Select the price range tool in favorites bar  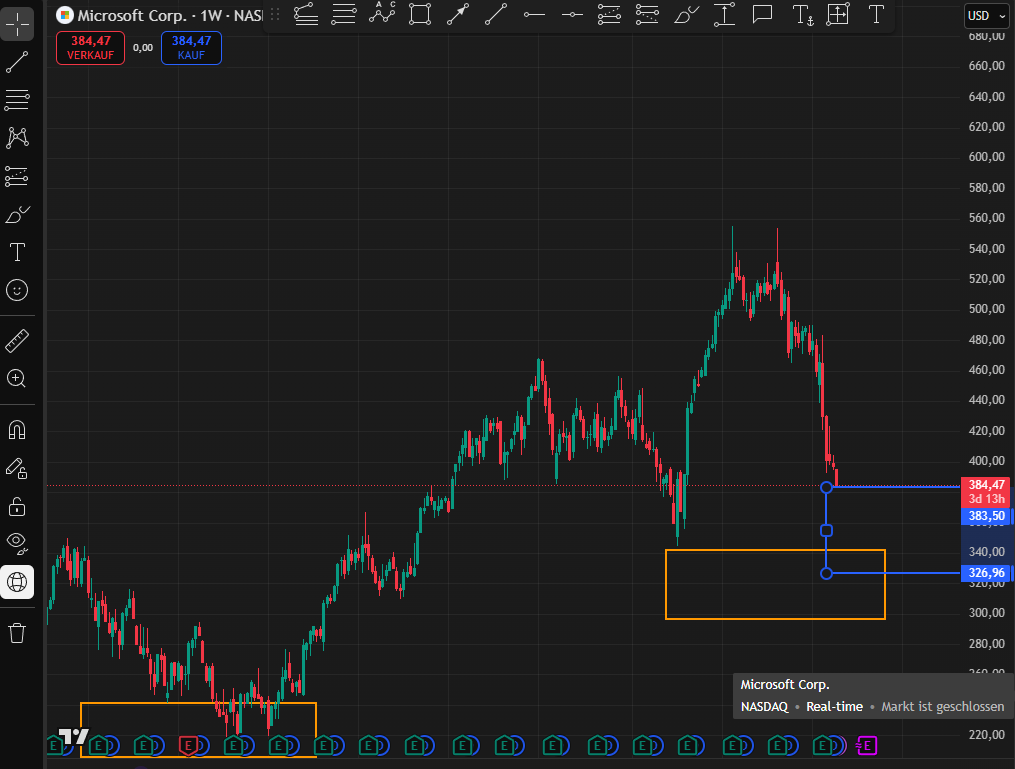[x=724, y=14]
